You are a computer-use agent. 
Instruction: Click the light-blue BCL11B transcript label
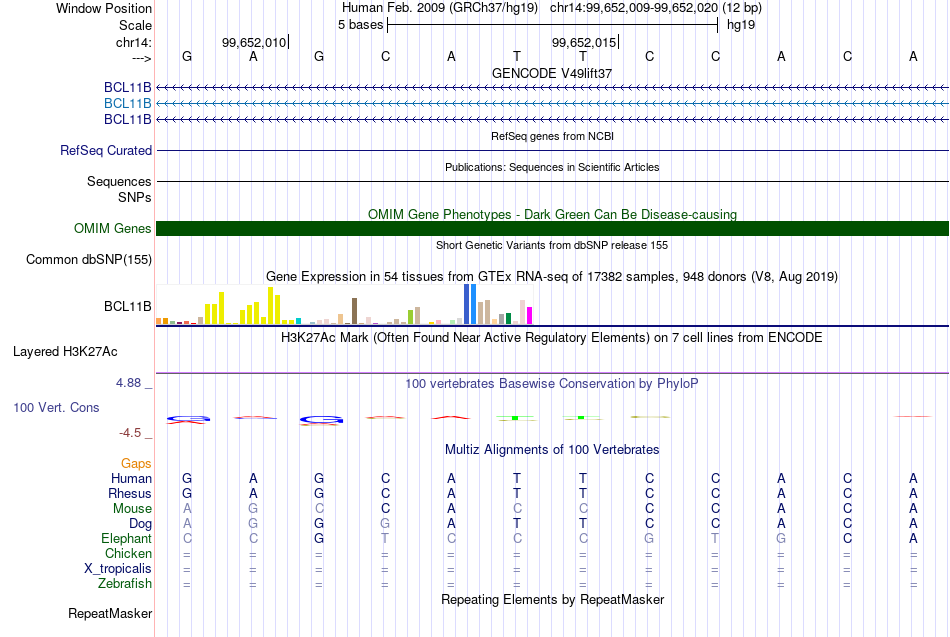[x=127, y=104]
